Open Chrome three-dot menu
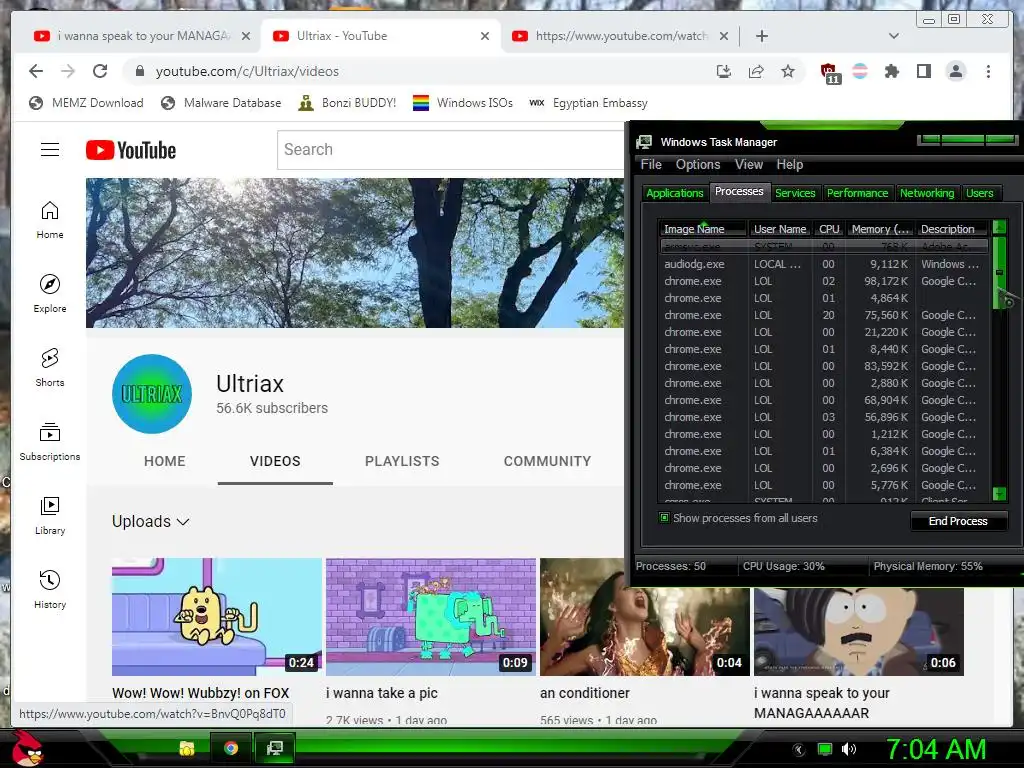This screenshot has height=768, width=1024. [x=988, y=71]
